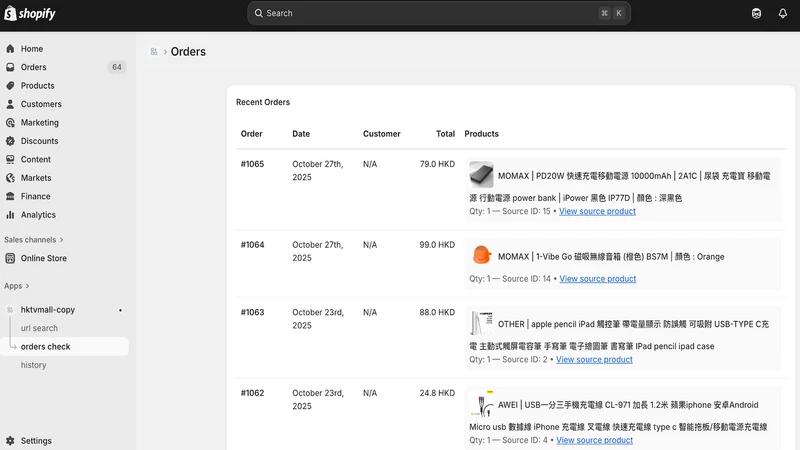Open the Sidekick assistant icon in top bar
This screenshot has height=450, width=800.
click(757, 13)
